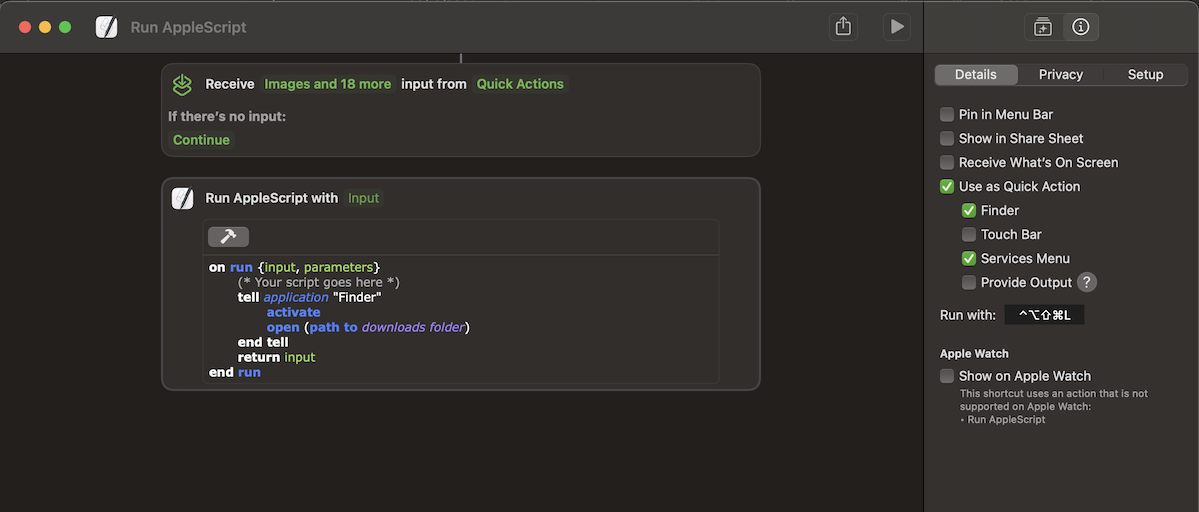This screenshot has width=1199, height=512.
Task: Switch to the Setup tab
Action: [1145, 75]
